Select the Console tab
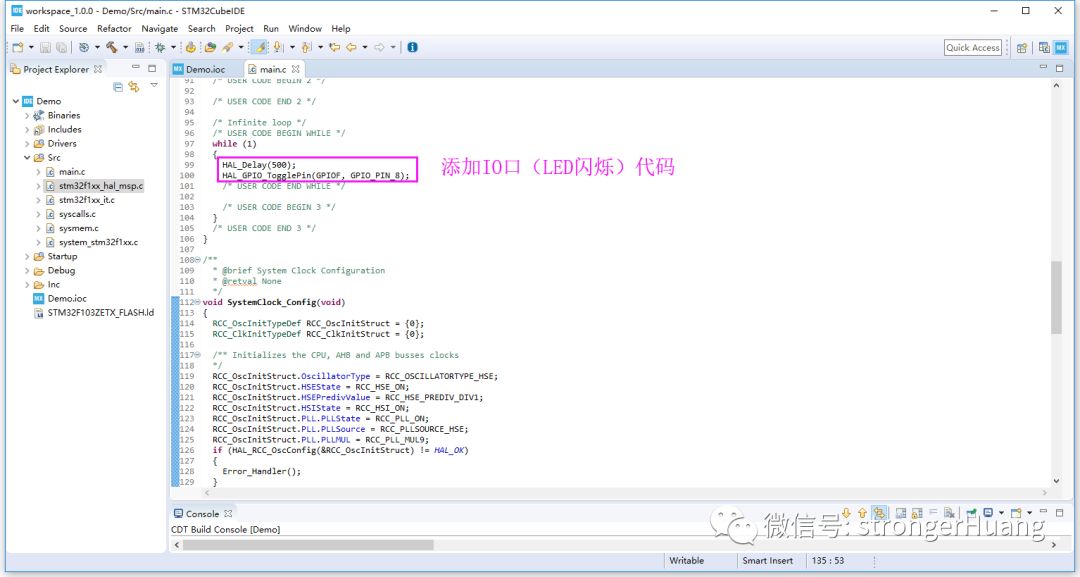This screenshot has width=1080, height=577. click(202, 514)
